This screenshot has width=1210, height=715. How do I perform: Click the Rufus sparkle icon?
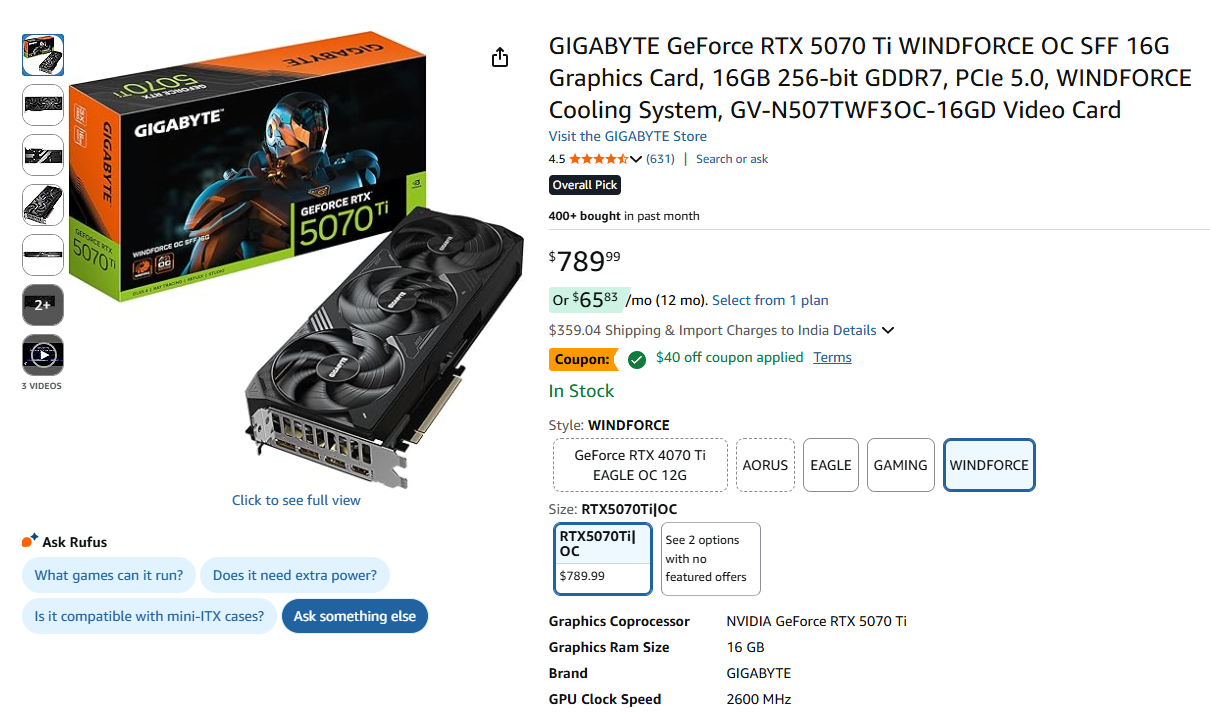pyautogui.click(x=27, y=539)
